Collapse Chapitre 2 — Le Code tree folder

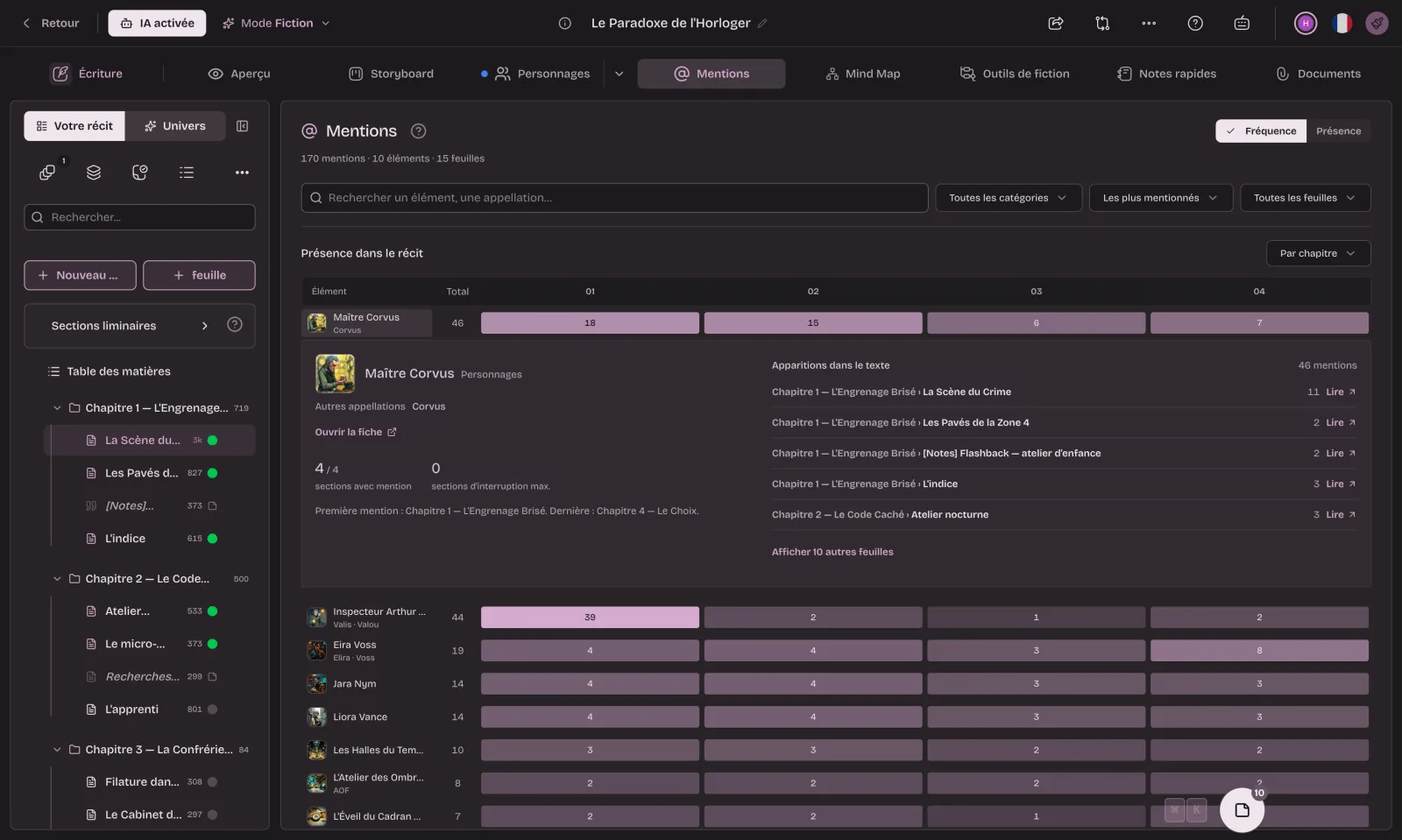[x=58, y=579]
